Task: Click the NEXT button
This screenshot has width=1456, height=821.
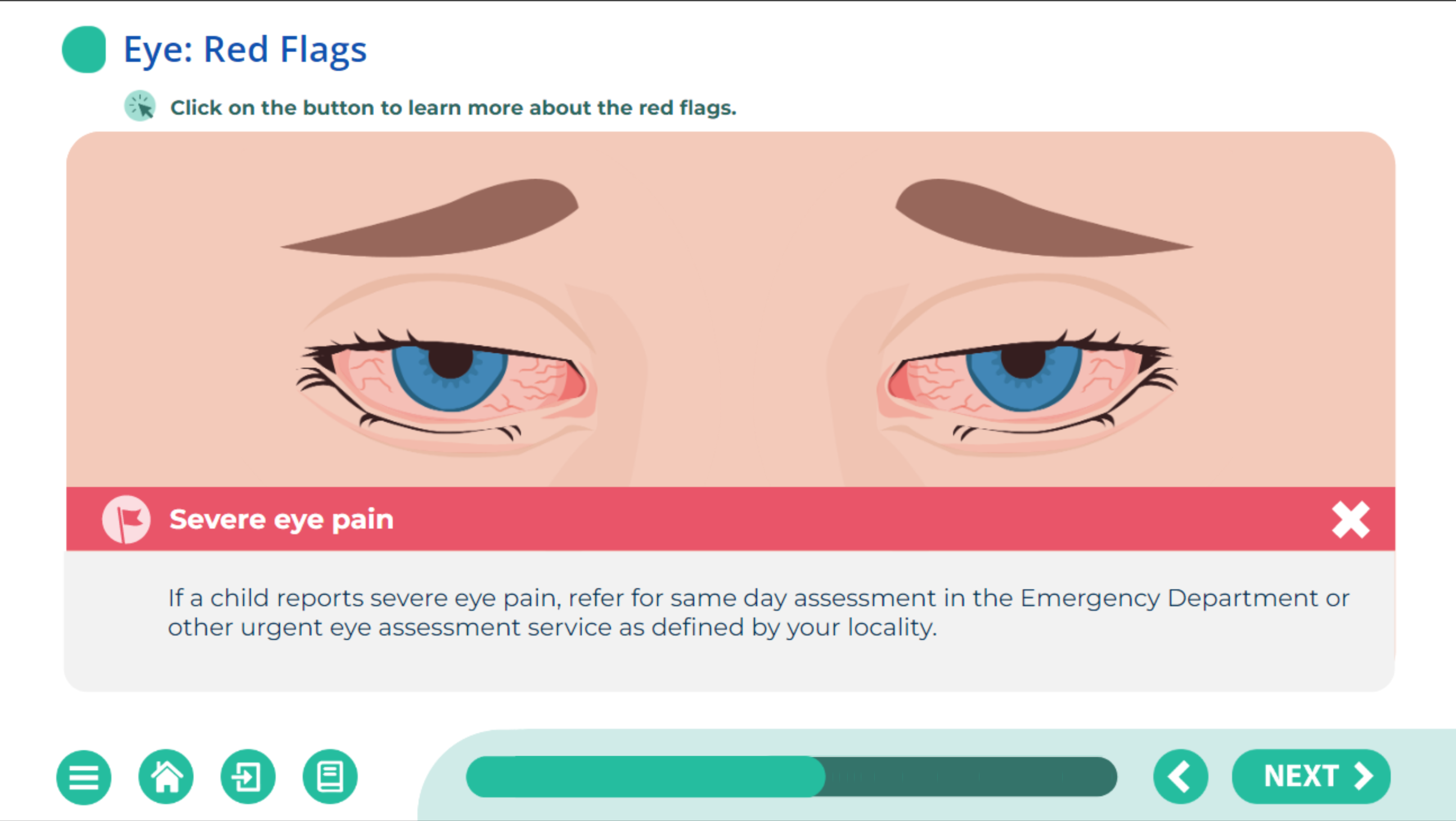Action: tap(1311, 777)
